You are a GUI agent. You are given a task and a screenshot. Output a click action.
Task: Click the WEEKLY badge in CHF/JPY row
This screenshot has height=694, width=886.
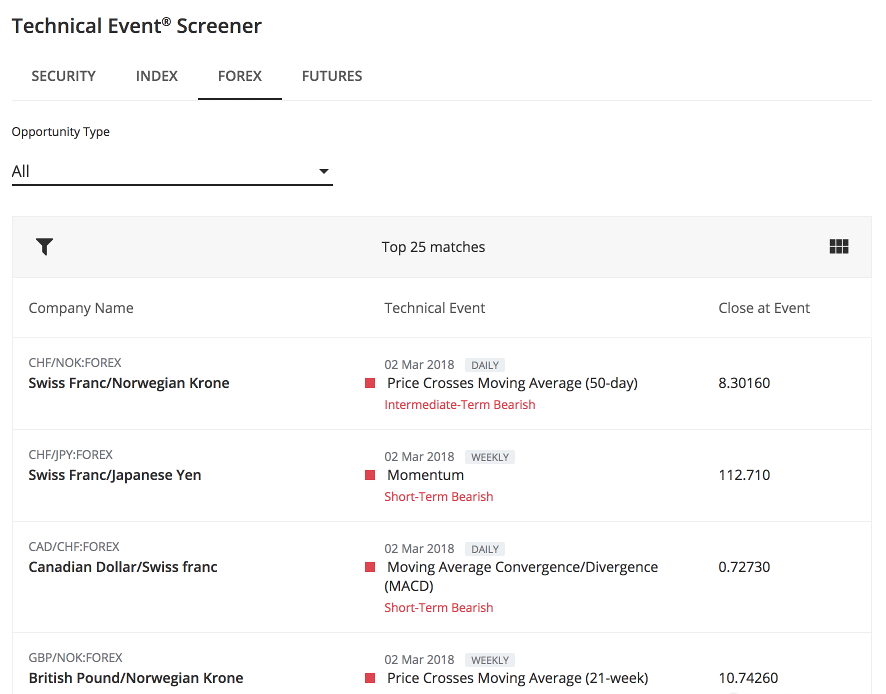pyautogui.click(x=490, y=457)
